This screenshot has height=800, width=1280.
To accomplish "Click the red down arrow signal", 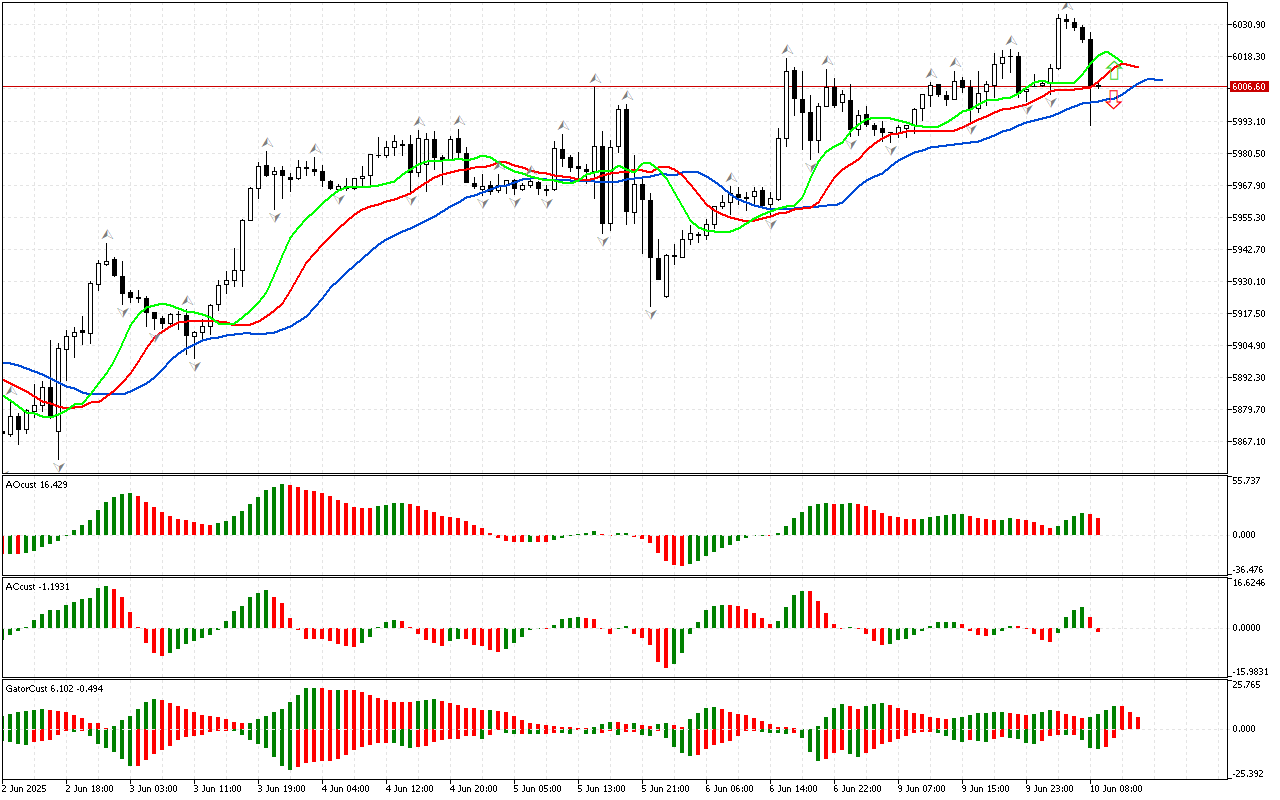I will (1113, 100).
